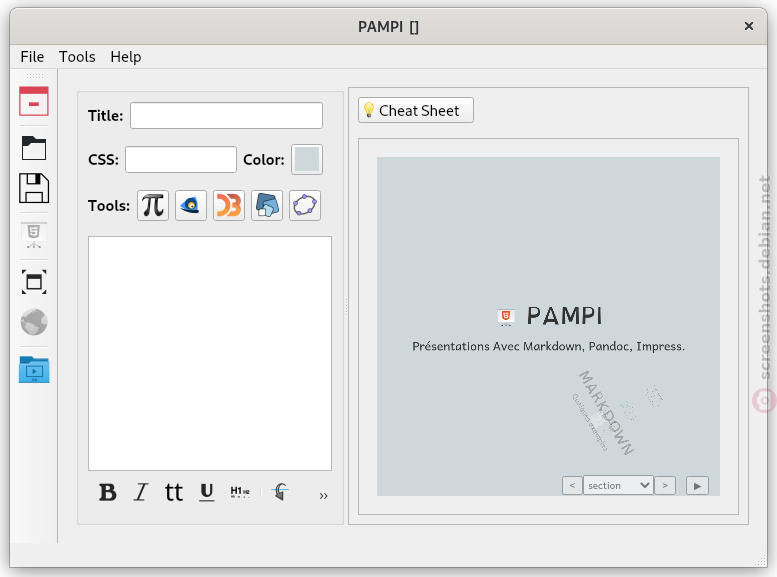
Task: Open the Help menu
Action: (126, 57)
